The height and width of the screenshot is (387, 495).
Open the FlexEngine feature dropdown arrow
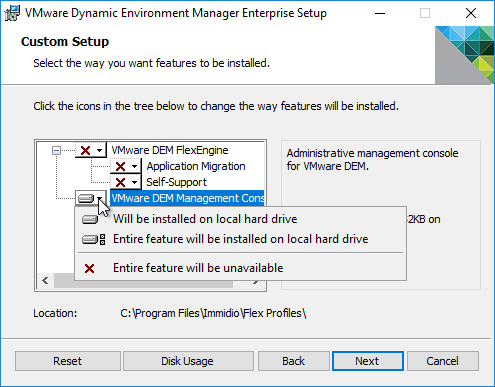click(x=99, y=151)
